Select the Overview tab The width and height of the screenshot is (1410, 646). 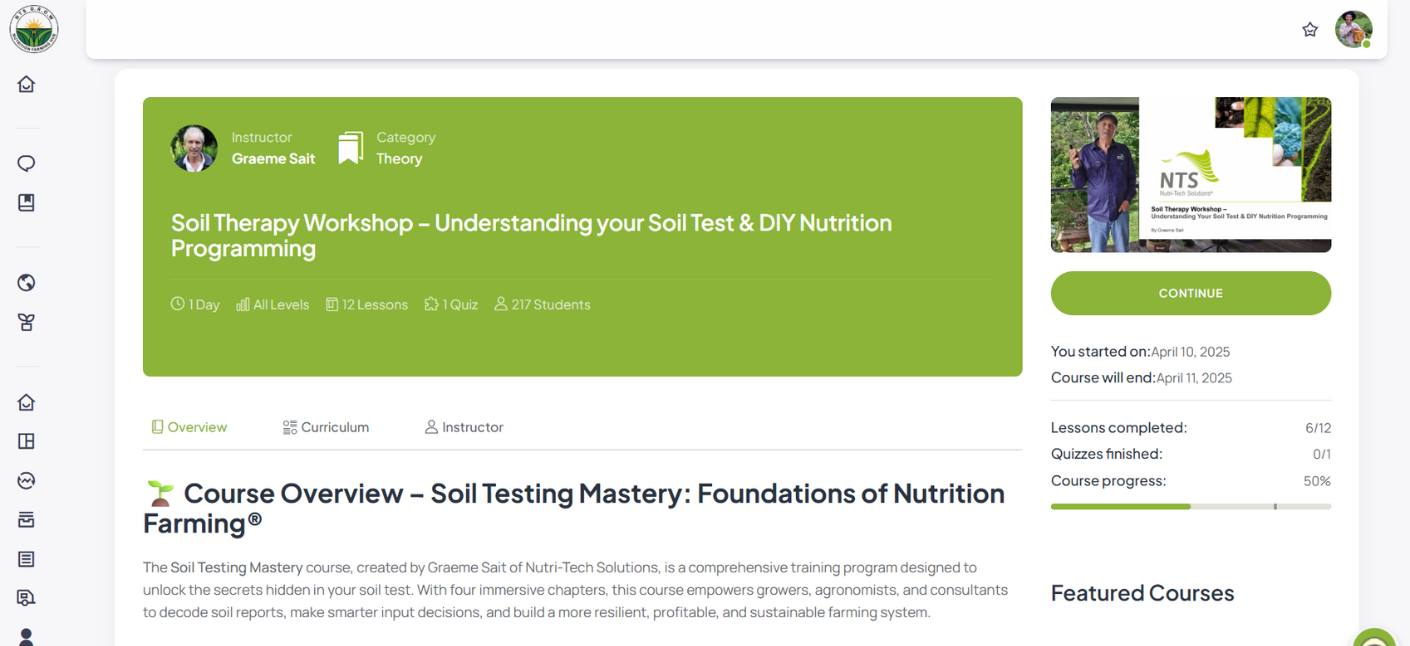pos(189,427)
